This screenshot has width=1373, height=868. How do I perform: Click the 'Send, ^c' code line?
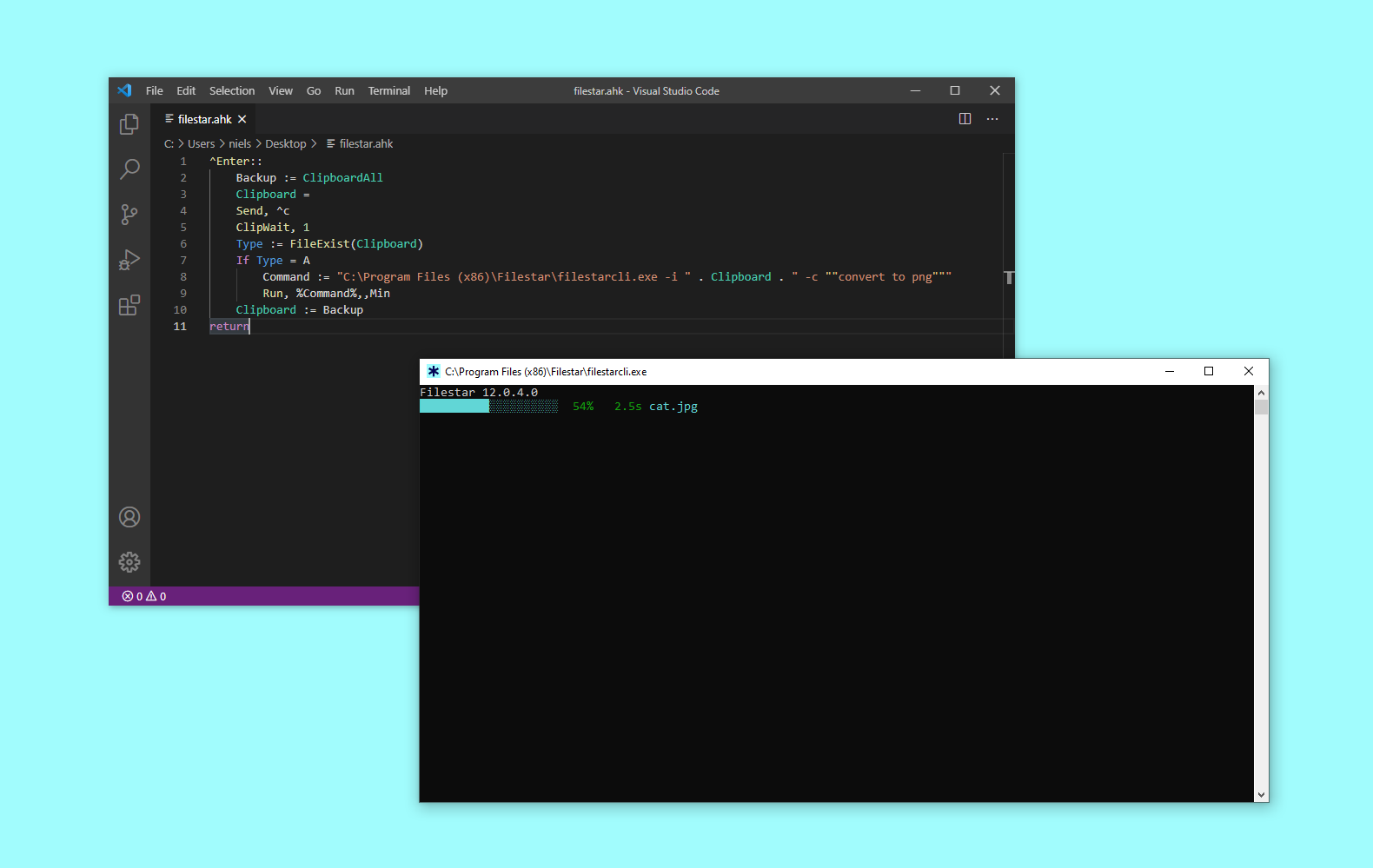[262, 210]
